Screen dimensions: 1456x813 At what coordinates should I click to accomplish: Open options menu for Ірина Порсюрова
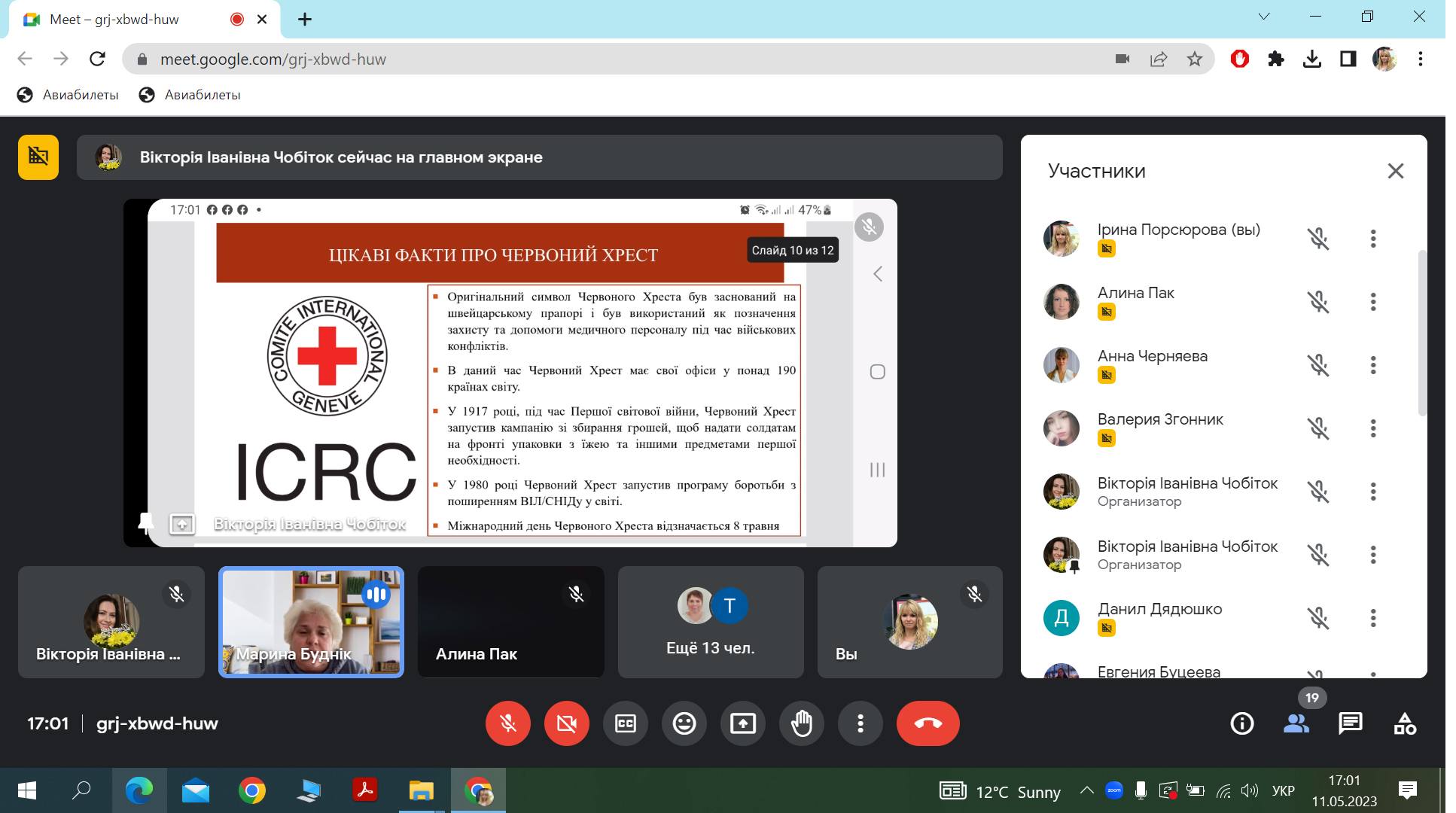1373,239
